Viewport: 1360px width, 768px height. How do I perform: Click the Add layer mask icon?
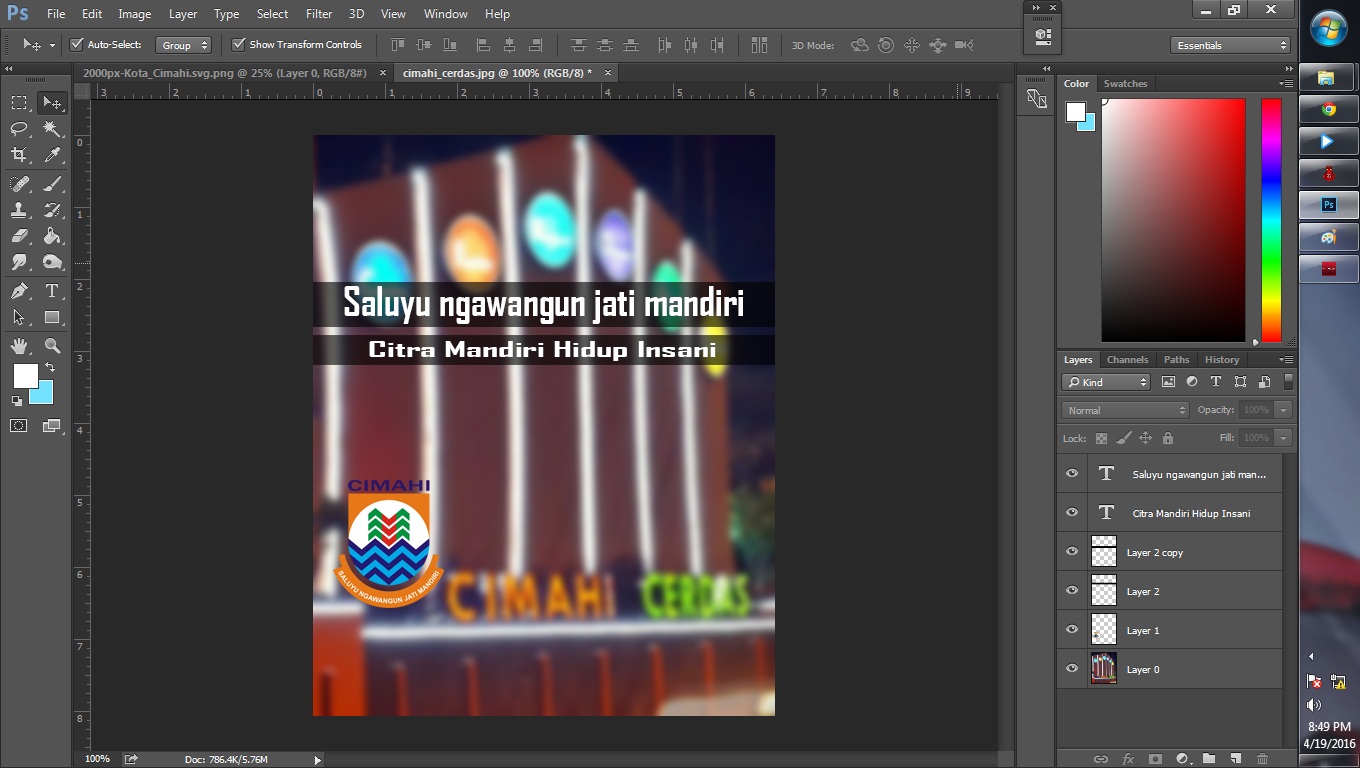[x=1155, y=759]
